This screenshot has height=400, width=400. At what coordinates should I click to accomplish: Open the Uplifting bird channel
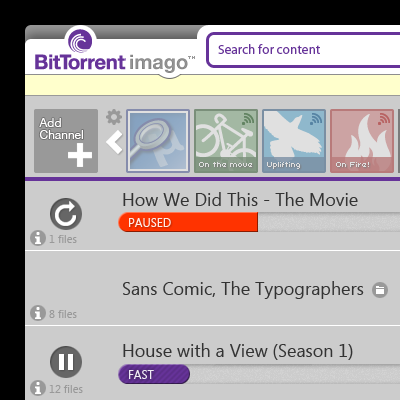tap(294, 141)
